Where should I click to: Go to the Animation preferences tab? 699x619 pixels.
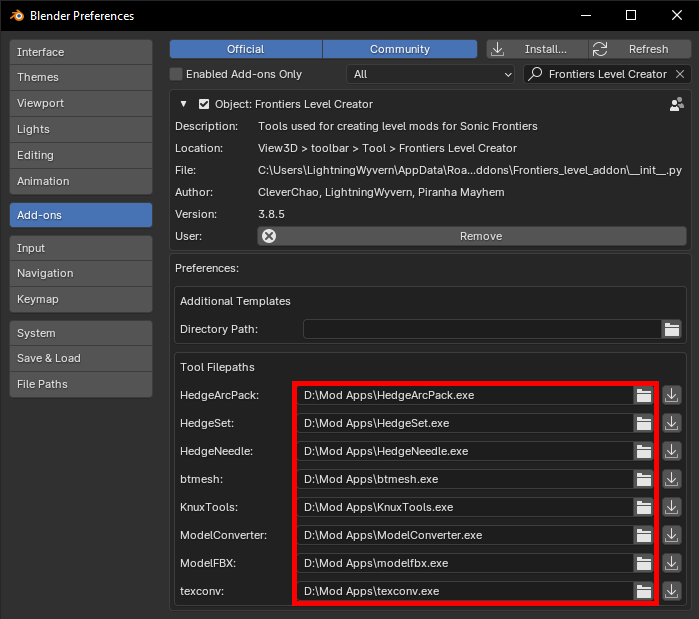coord(81,181)
